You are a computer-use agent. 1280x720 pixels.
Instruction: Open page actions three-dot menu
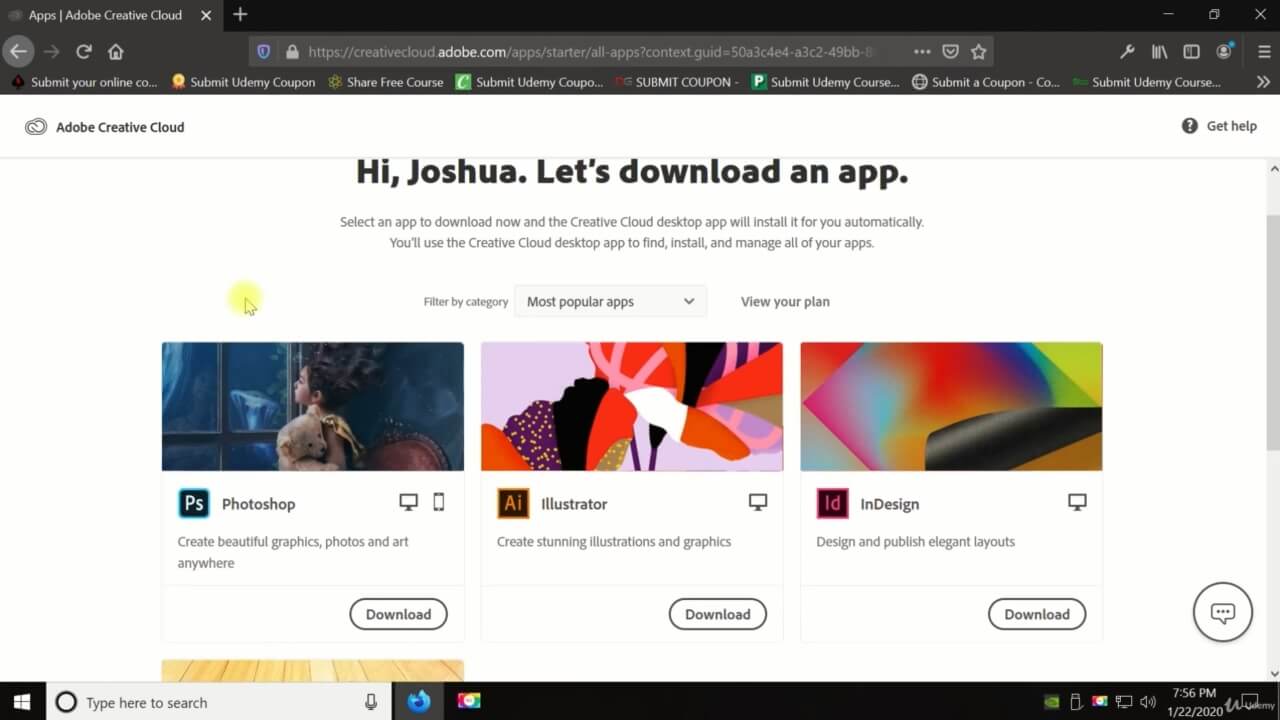922,51
